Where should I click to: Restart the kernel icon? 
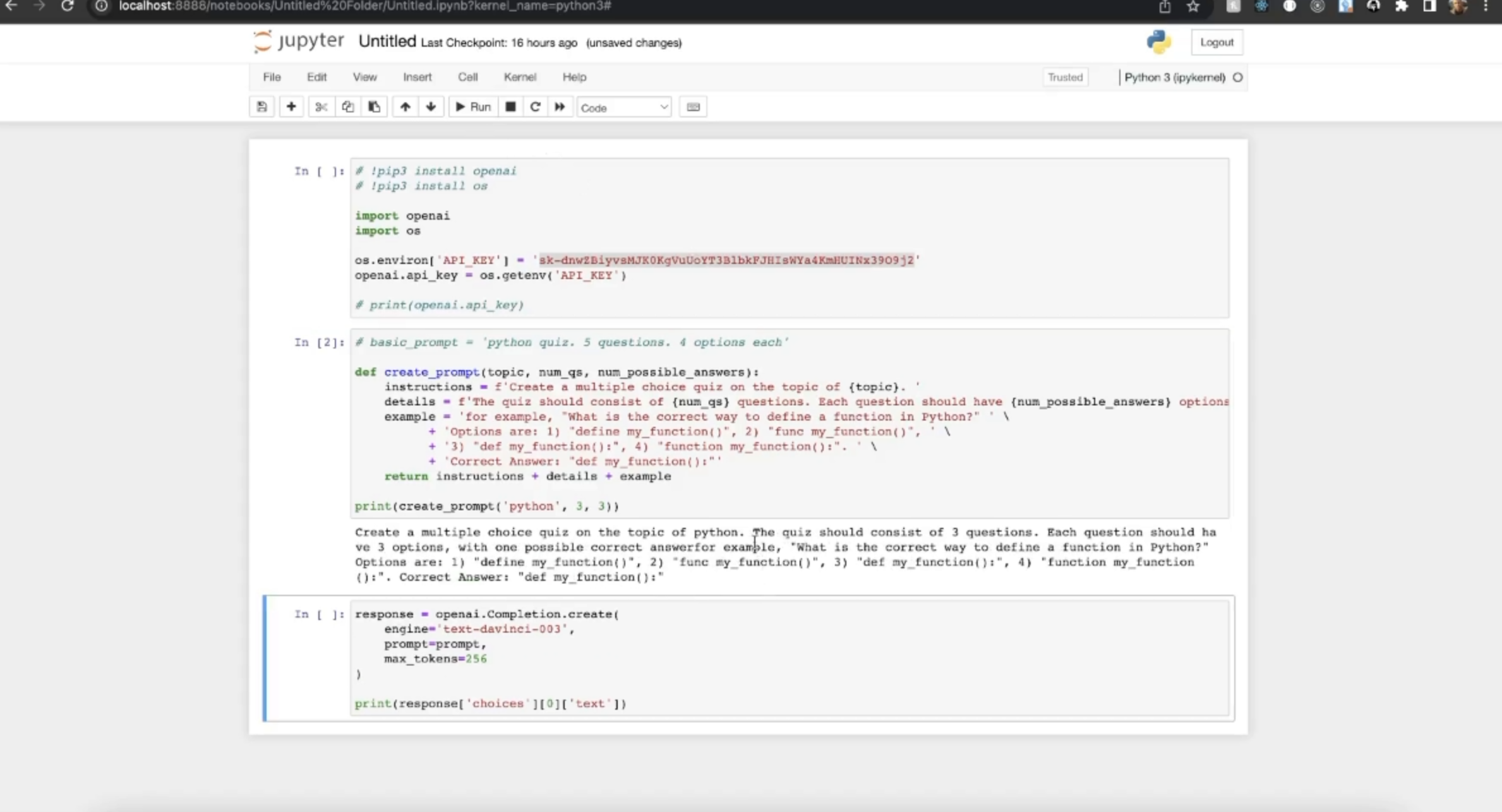pos(535,107)
